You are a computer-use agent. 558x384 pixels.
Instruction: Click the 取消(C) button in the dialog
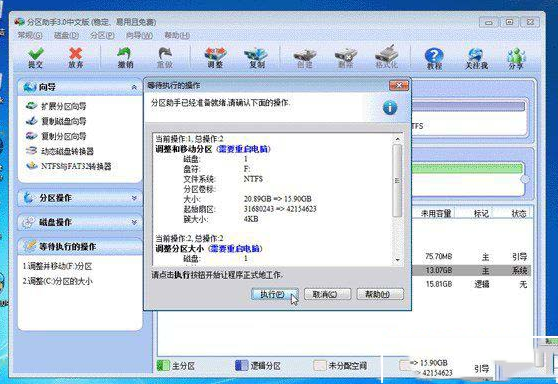point(328,294)
